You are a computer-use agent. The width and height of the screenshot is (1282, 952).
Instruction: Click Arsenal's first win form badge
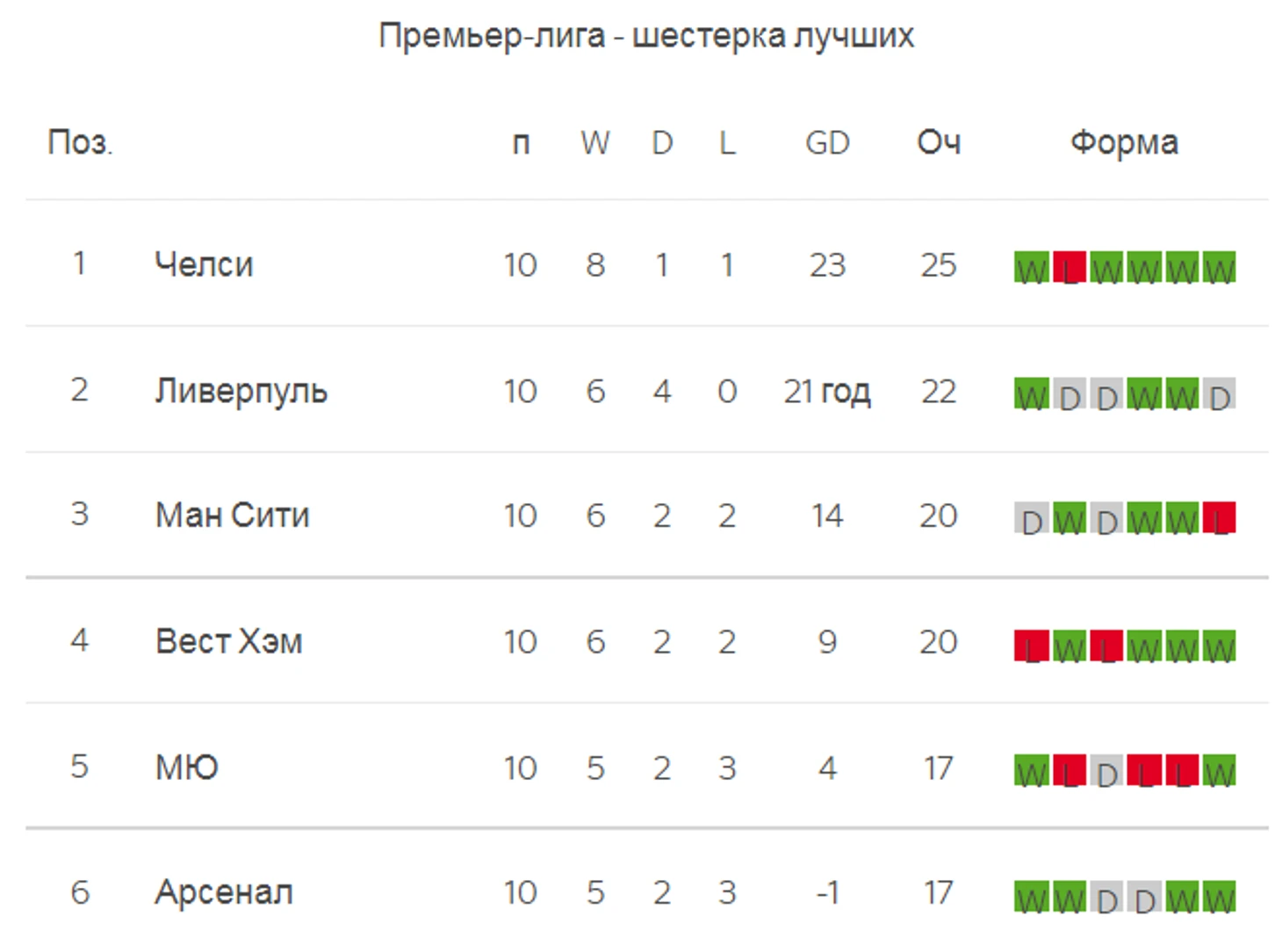click(x=1031, y=897)
